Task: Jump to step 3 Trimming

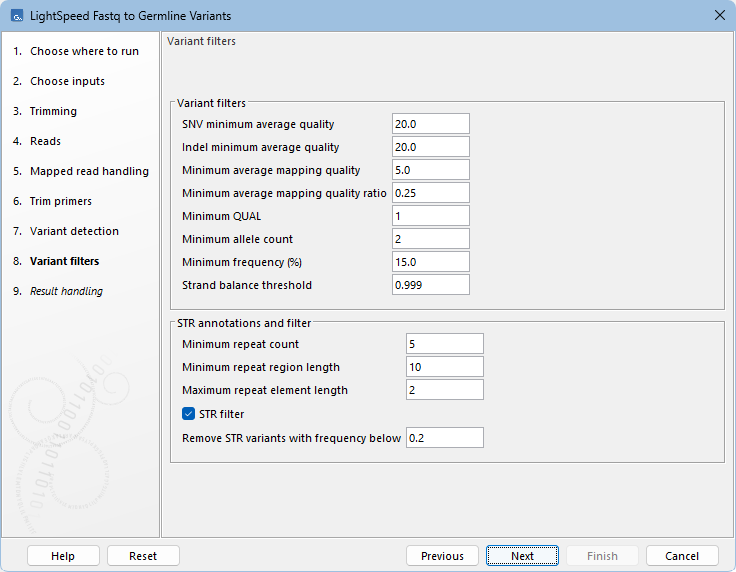Action: tap(45, 111)
